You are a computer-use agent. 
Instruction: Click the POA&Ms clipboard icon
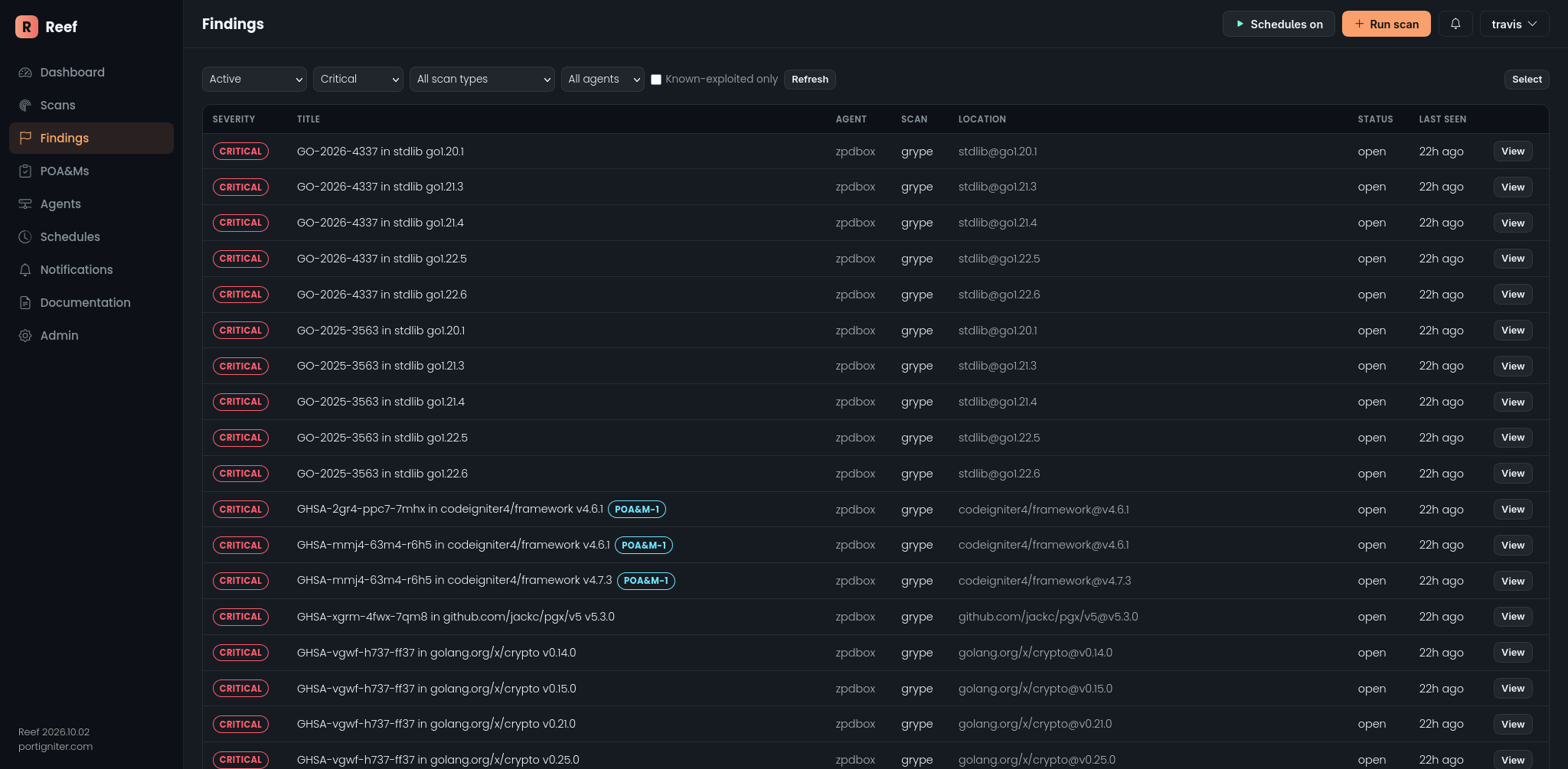(x=25, y=171)
